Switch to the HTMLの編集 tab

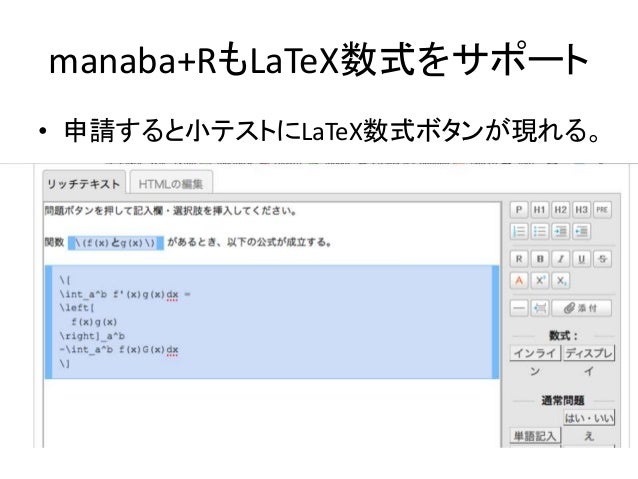(x=171, y=184)
